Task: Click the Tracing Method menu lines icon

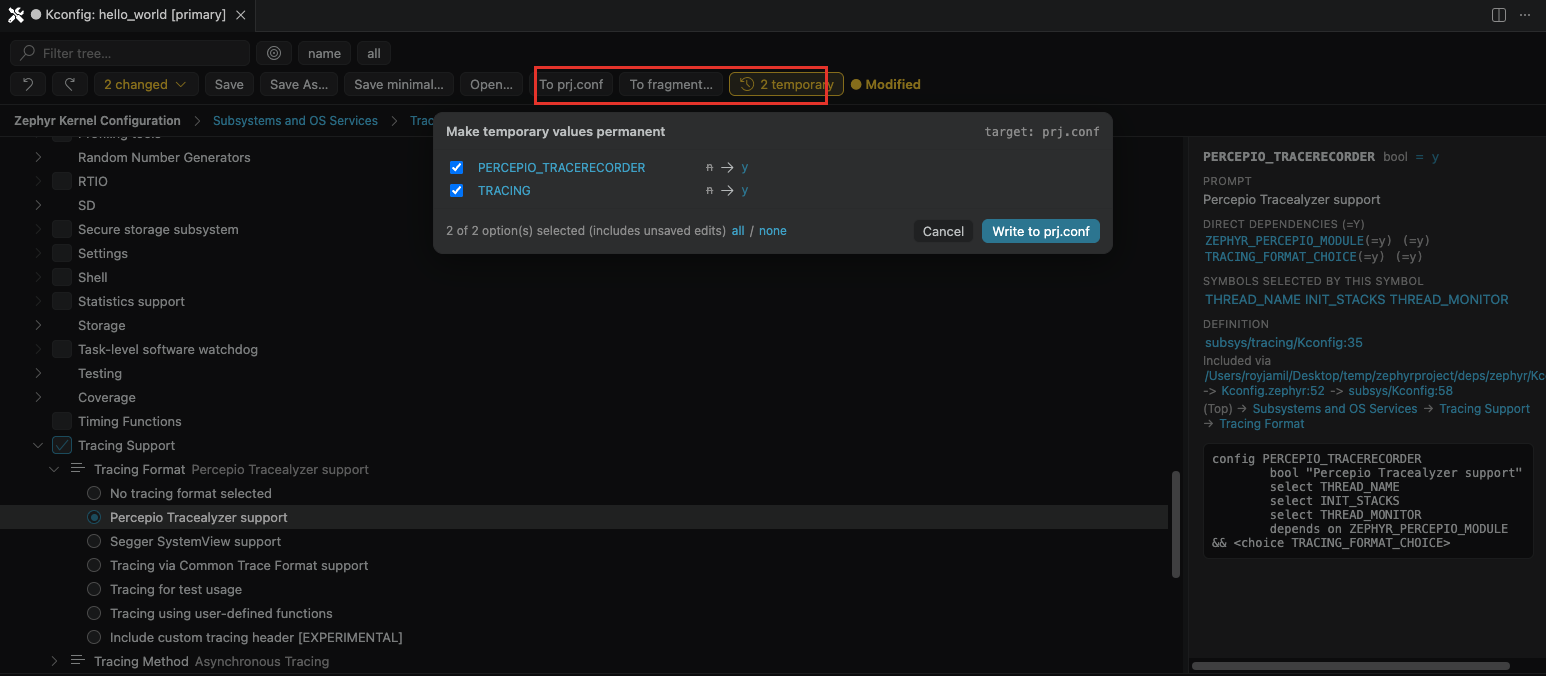Action: [79, 661]
